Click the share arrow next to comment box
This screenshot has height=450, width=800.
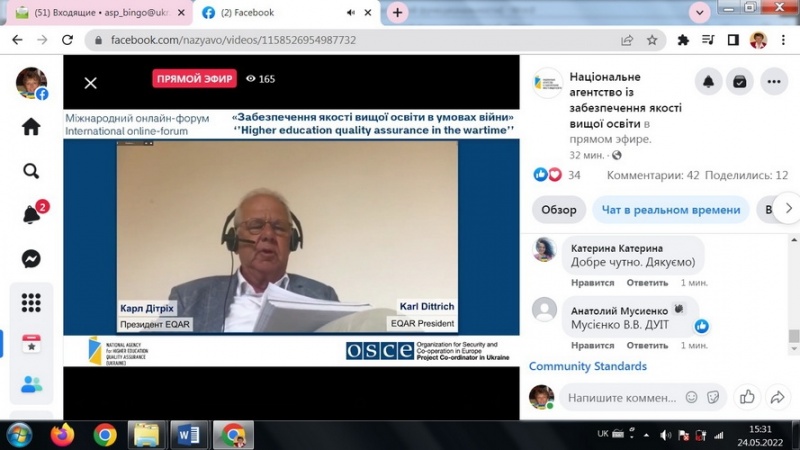(x=777, y=397)
